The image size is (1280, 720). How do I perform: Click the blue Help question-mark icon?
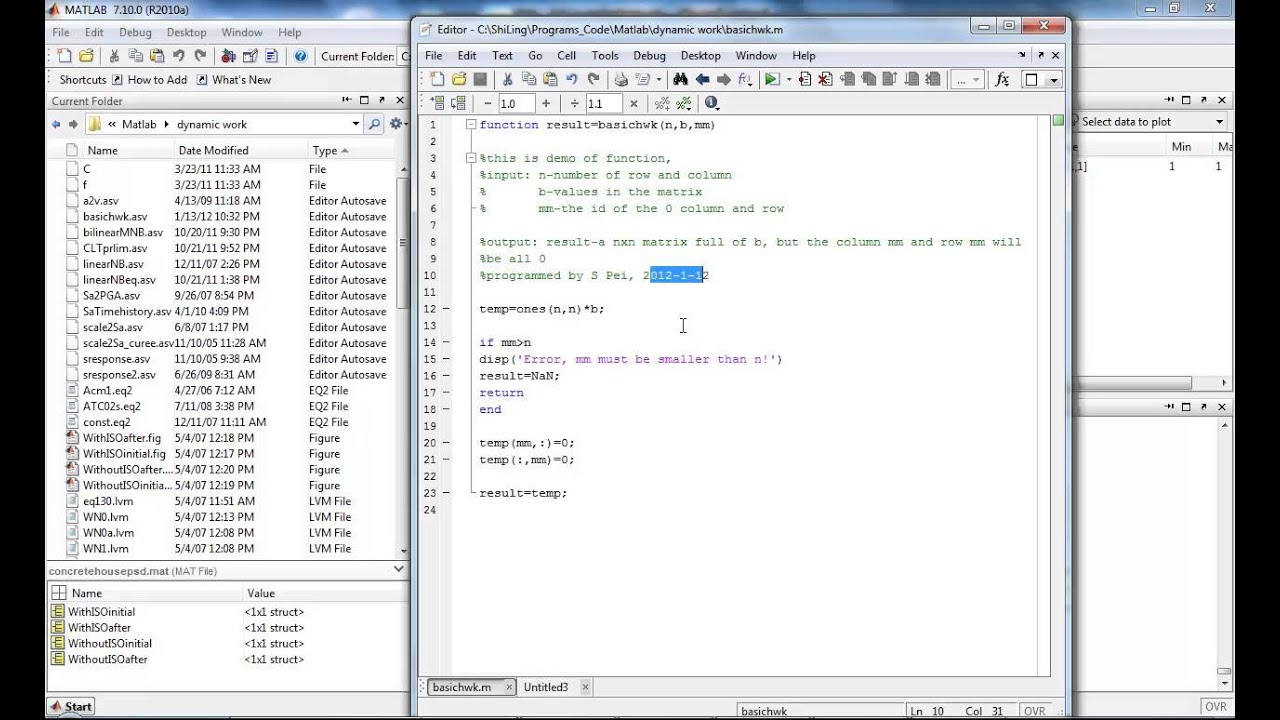pyautogui.click(x=300, y=56)
